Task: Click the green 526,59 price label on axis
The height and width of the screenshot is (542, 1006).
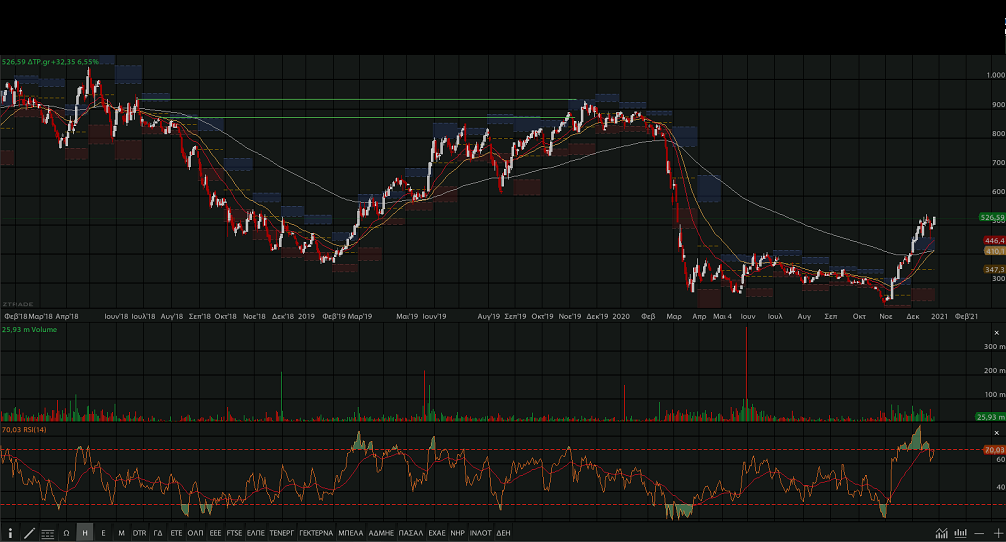Action: (x=991, y=217)
